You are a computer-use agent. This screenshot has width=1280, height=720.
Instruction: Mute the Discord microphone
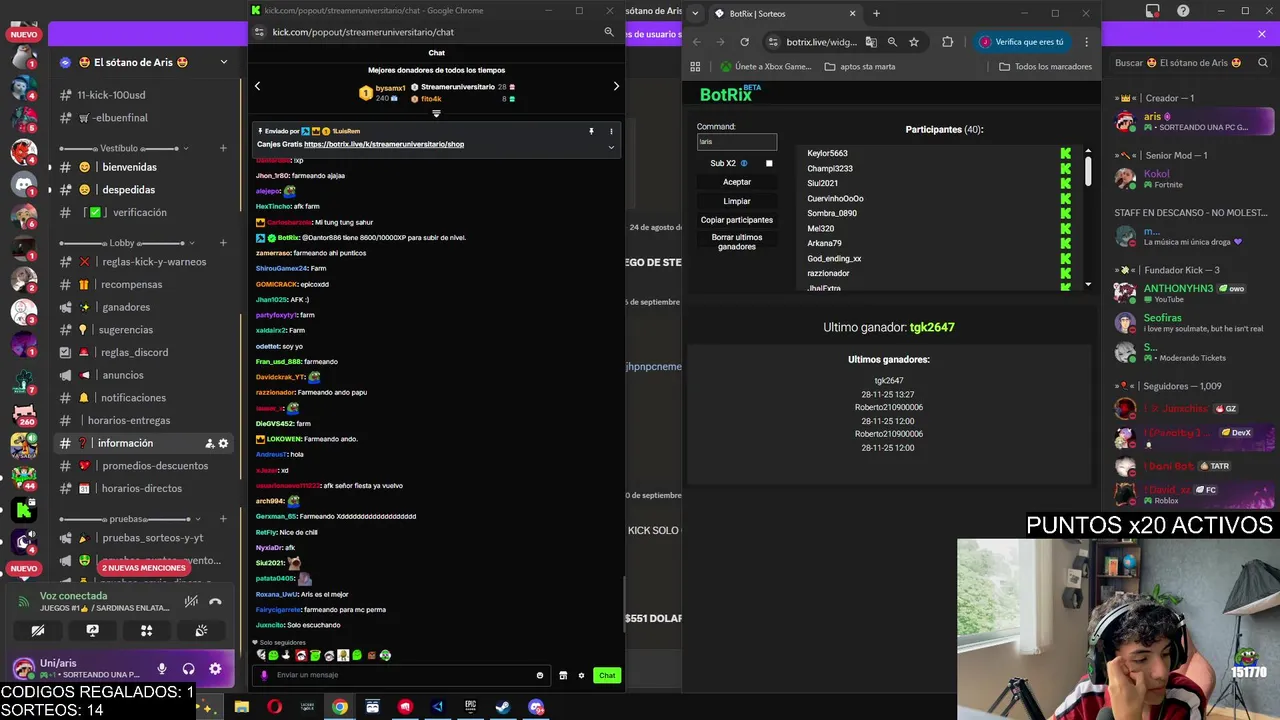[162, 669]
